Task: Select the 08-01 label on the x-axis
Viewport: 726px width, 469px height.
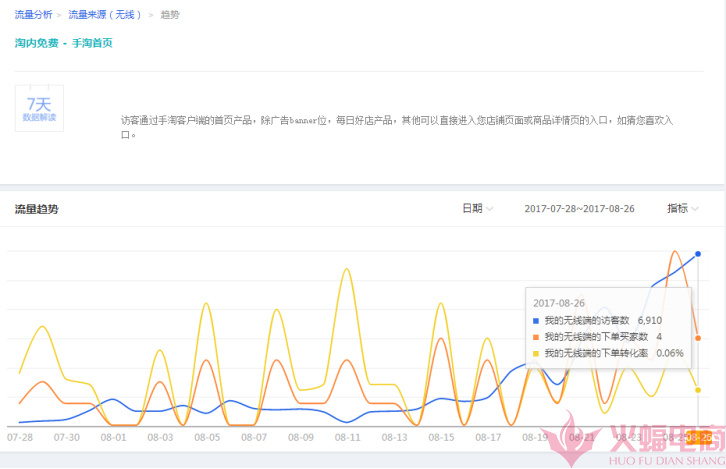Action: click(x=113, y=437)
